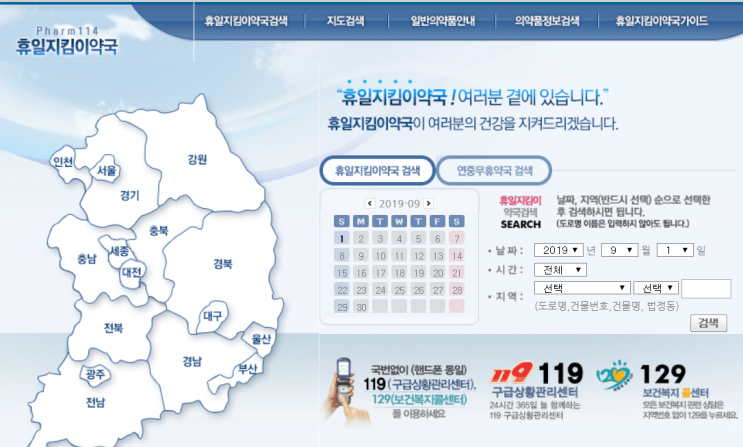Click the 구급상황관리센터 heading text
Image resolution: width=743 pixels, height=447 pixels.
pos(535,392)
